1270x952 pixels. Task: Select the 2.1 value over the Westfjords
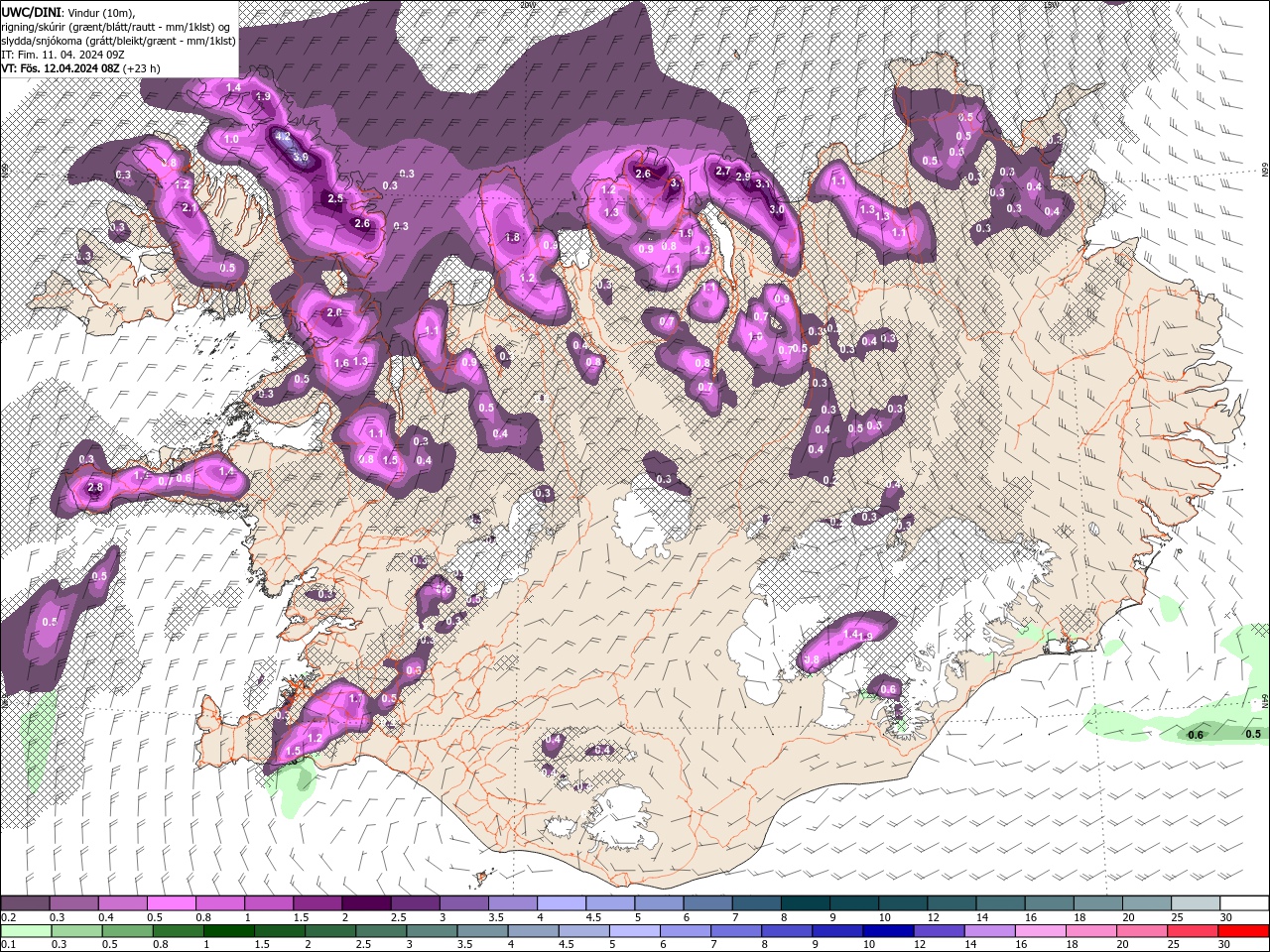click(x=189, y=208)
